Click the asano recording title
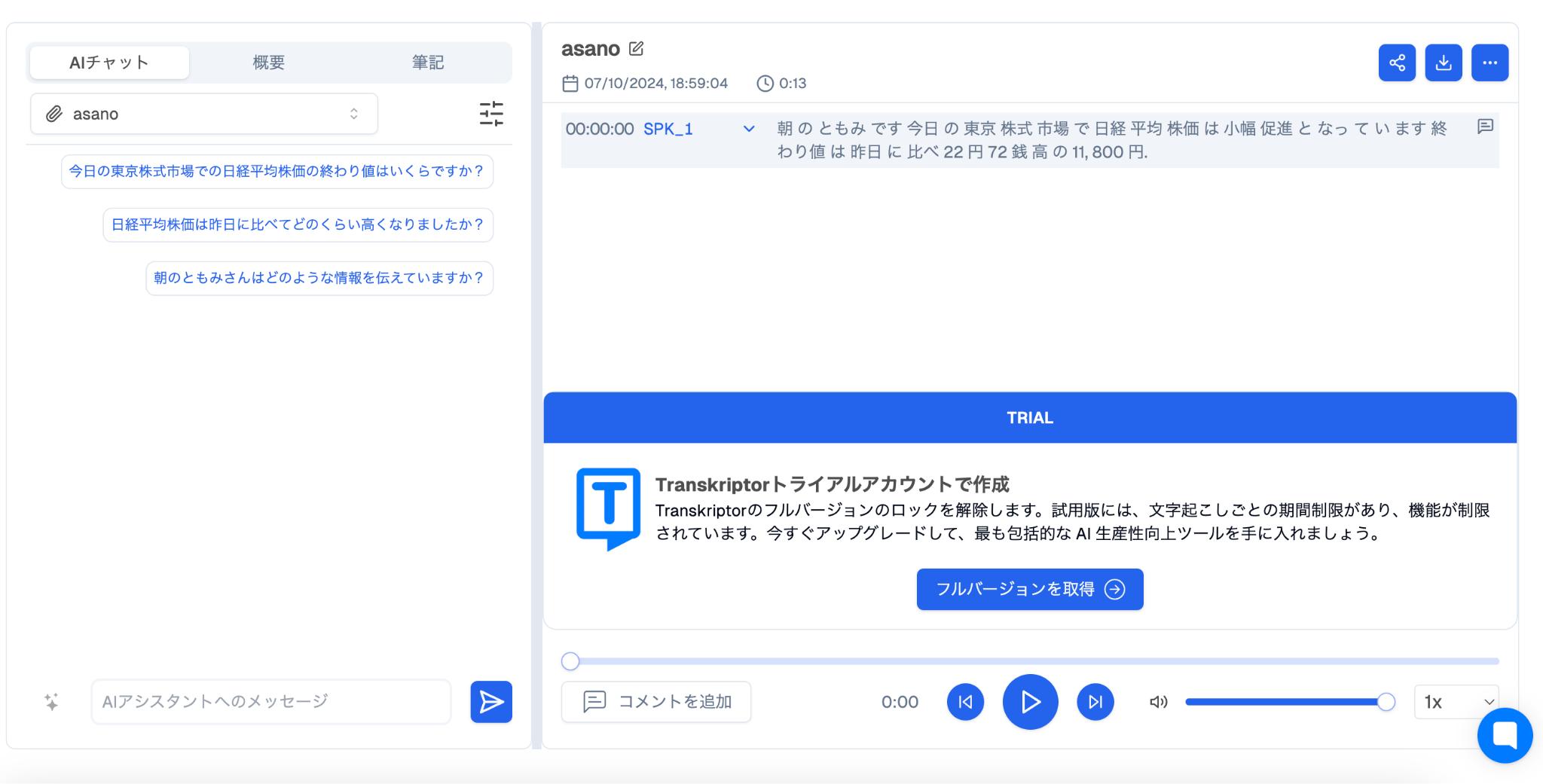Screen dimensions: 1543x784 tap(591, 49)
